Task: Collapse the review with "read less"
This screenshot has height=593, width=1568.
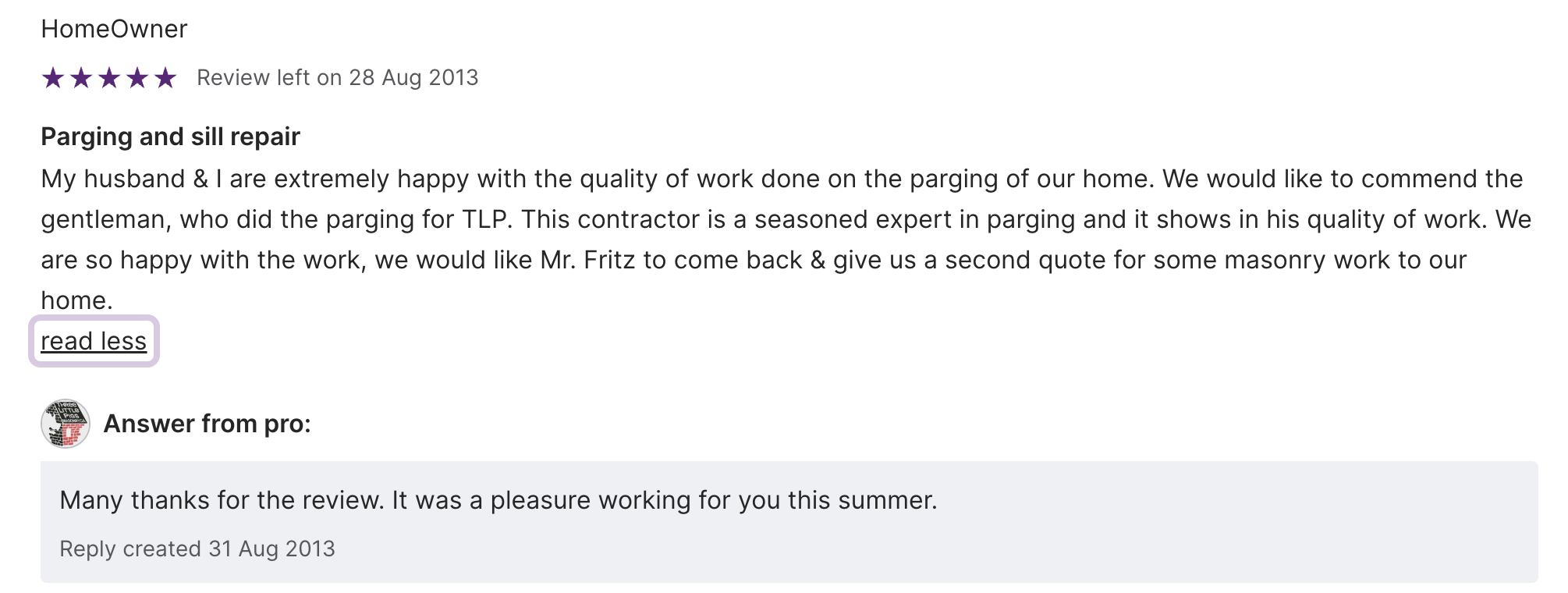Action: tap(94, 341)
